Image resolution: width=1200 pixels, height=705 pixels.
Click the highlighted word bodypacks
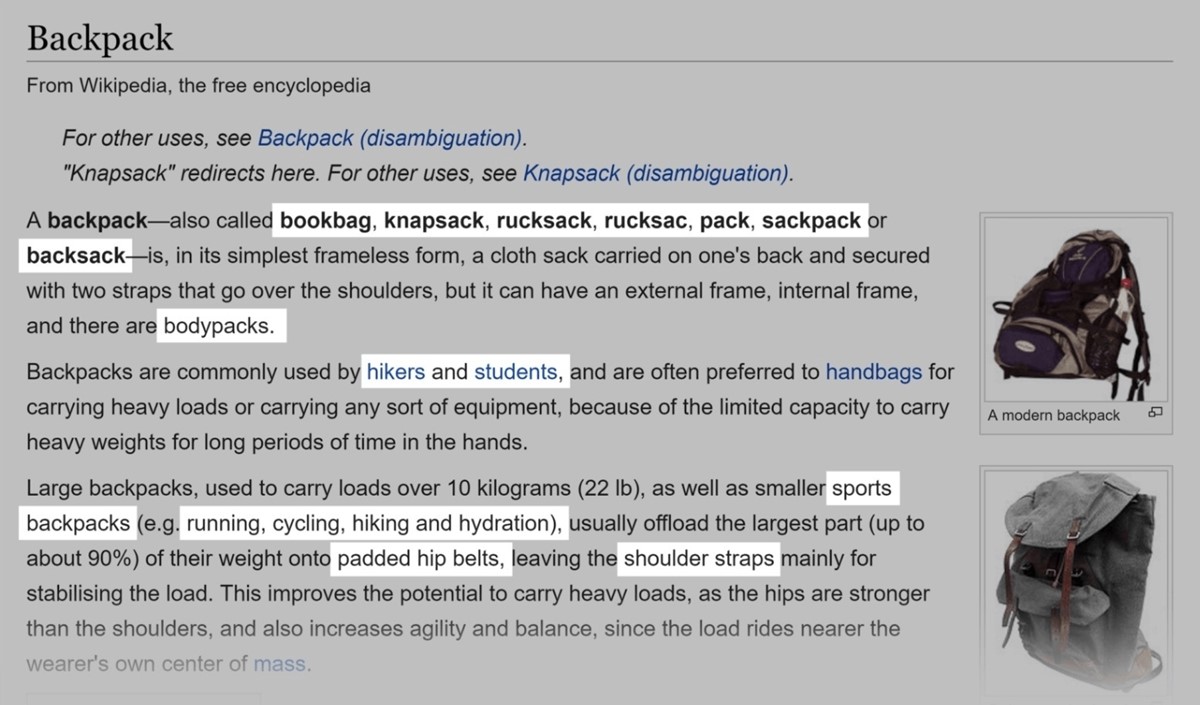218,326
